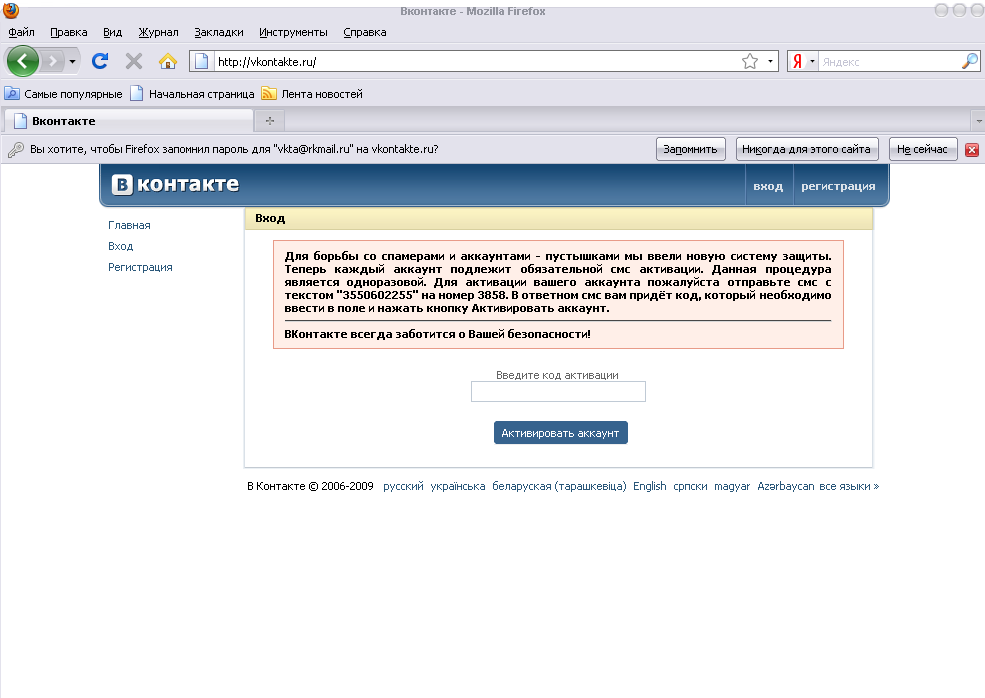Click the Запомнить password button
This screenshot has height=698, width=985.
tap(690, 149)
